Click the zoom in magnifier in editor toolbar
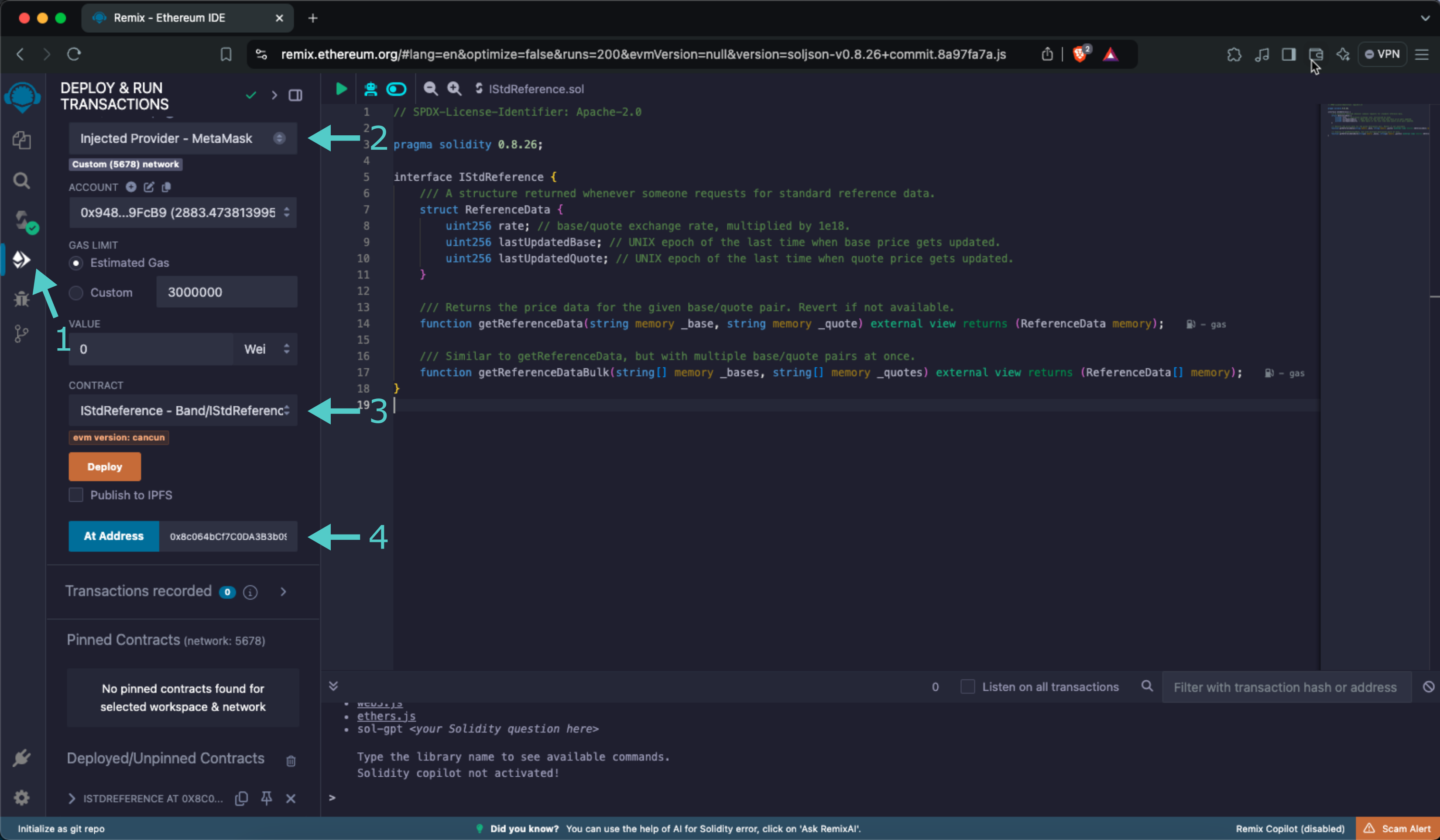The image size is (1440, 840). [454, 89]
